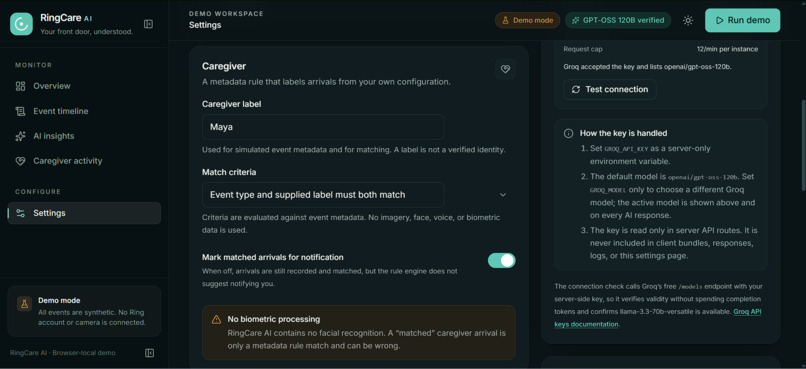Click the Demo mode flask icon in sidebar card

(x=24, y=303)
